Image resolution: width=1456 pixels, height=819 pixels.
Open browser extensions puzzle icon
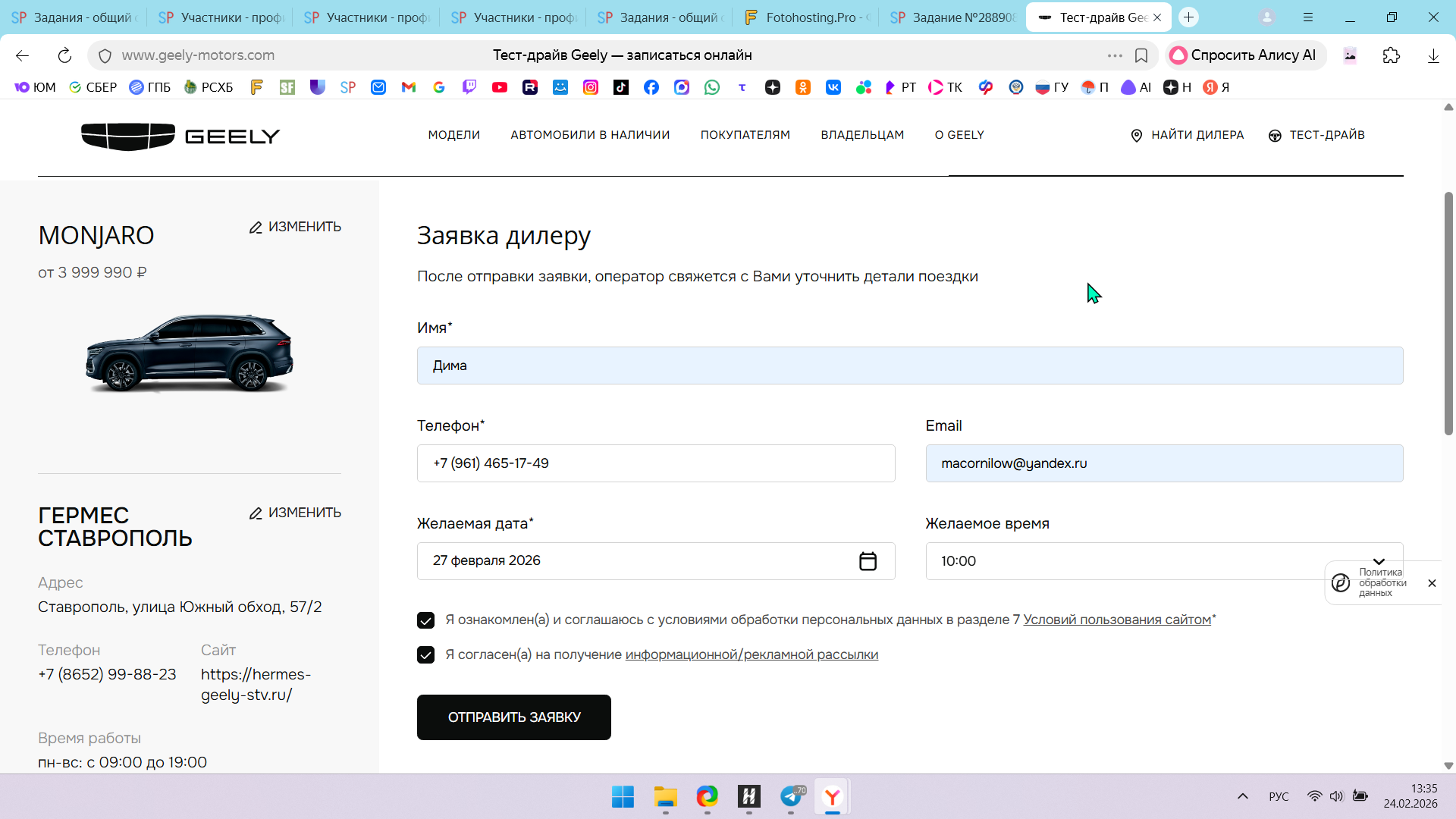[1391, 55]
